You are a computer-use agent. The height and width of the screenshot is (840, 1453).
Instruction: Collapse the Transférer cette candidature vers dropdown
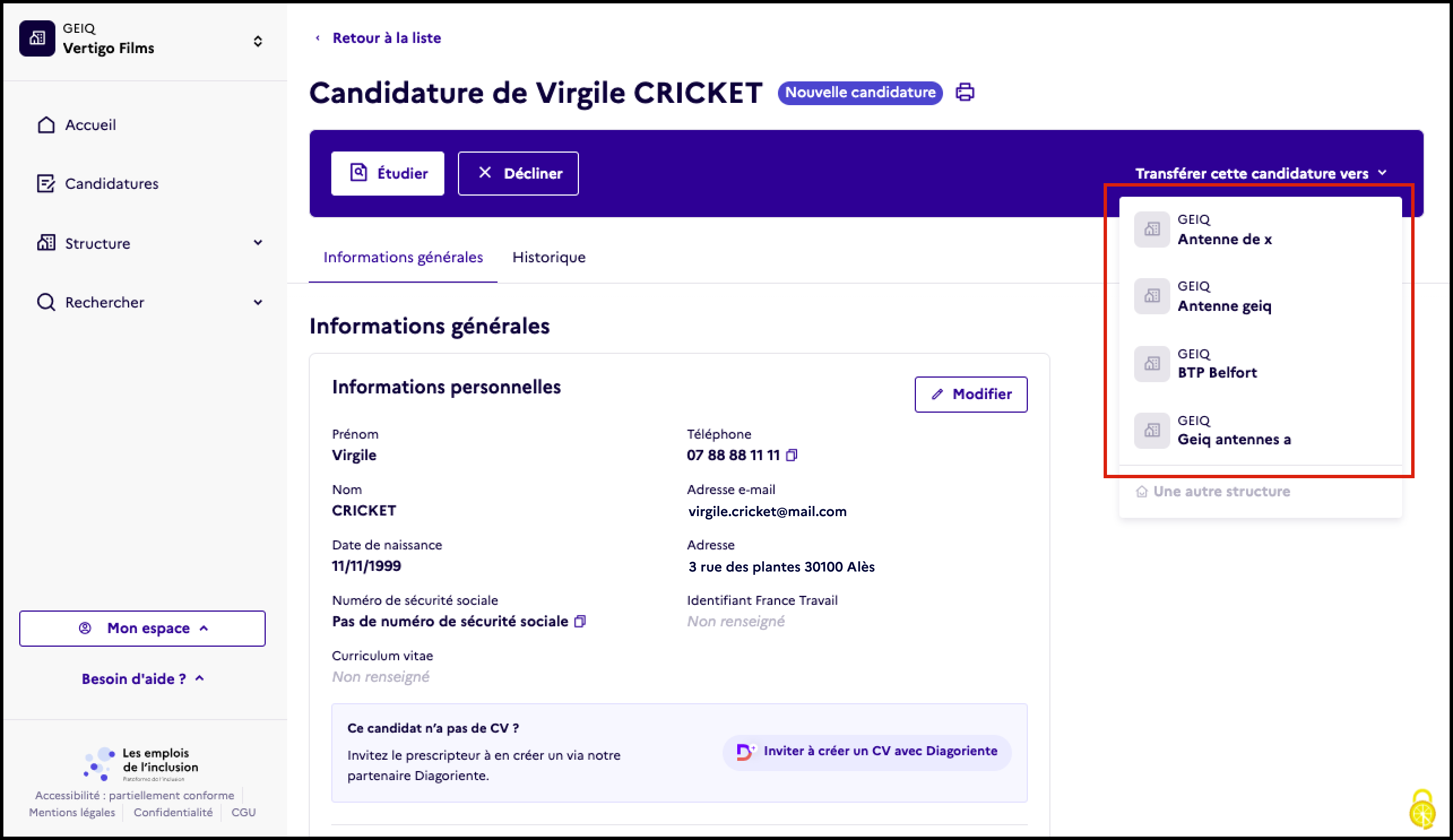(1260, 174)
